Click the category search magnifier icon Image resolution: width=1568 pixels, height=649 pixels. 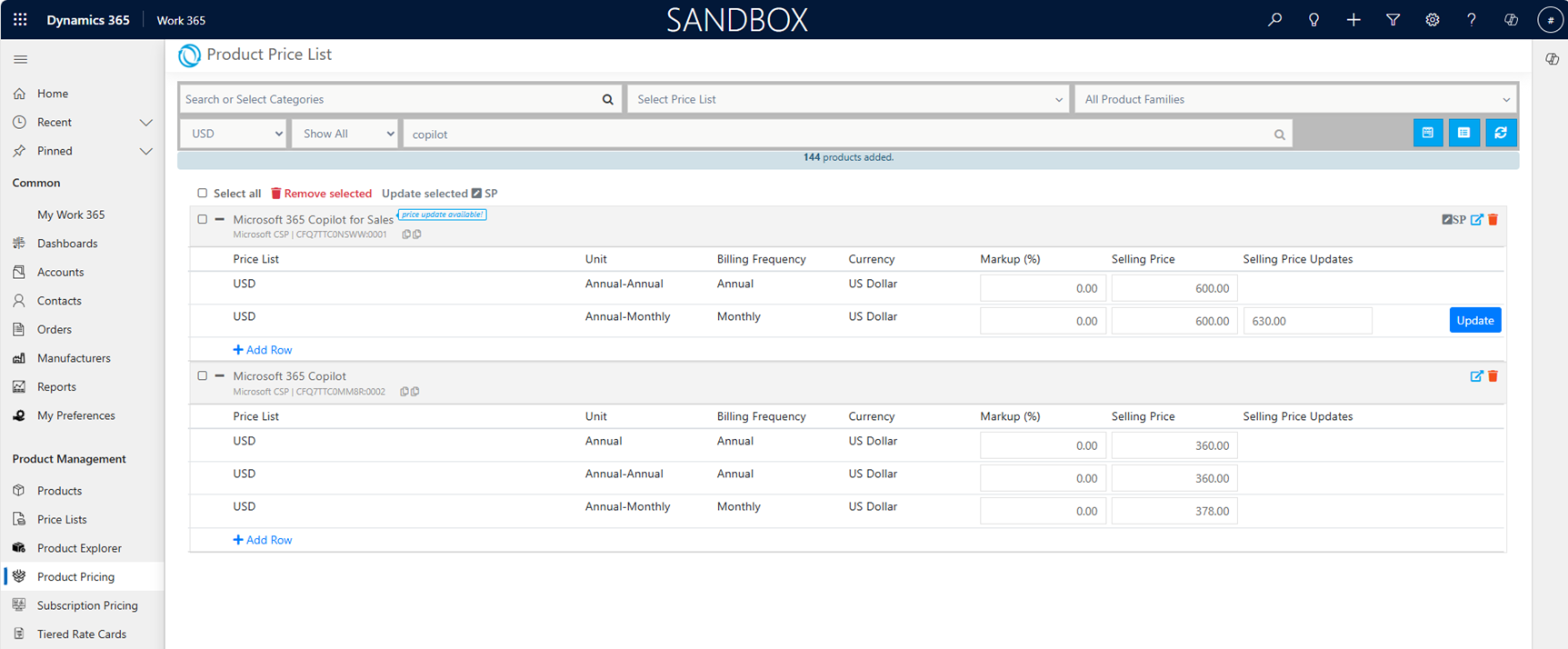[608, 99]
